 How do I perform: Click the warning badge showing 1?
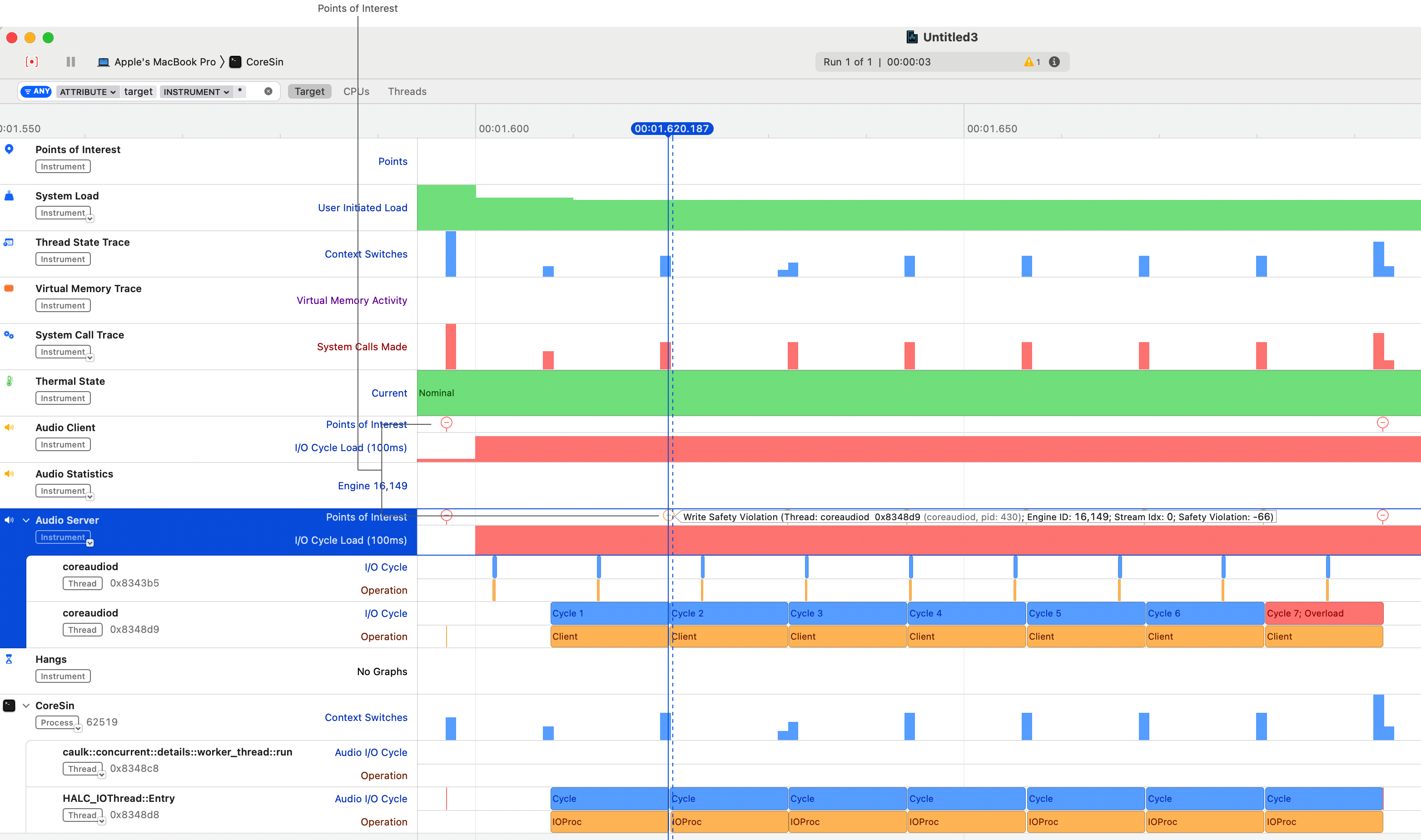tap(1032, 62)
